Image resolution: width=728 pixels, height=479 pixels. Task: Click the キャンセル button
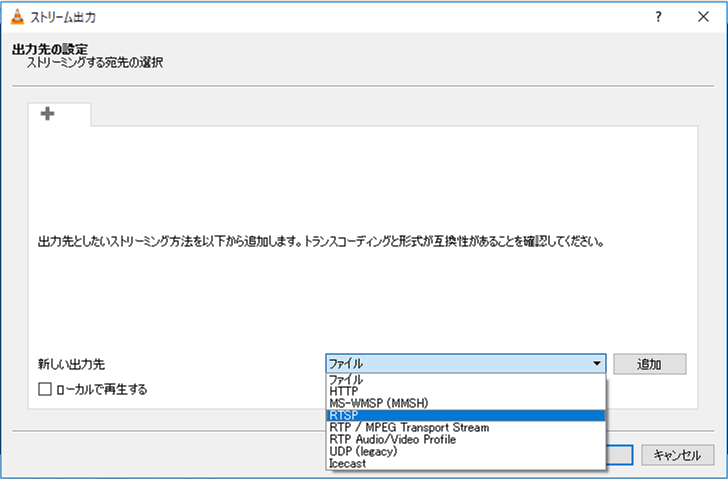point(677,455)
